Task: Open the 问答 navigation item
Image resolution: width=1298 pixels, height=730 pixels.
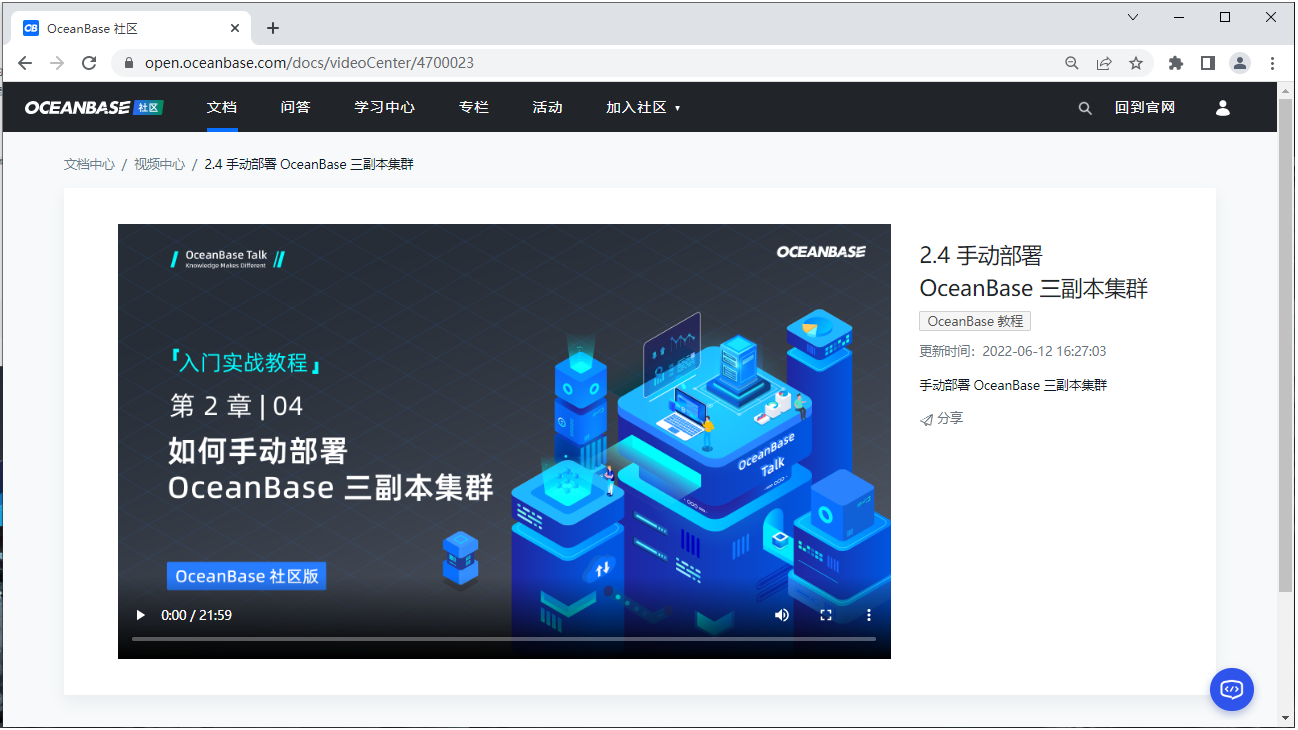Action: 295,107
